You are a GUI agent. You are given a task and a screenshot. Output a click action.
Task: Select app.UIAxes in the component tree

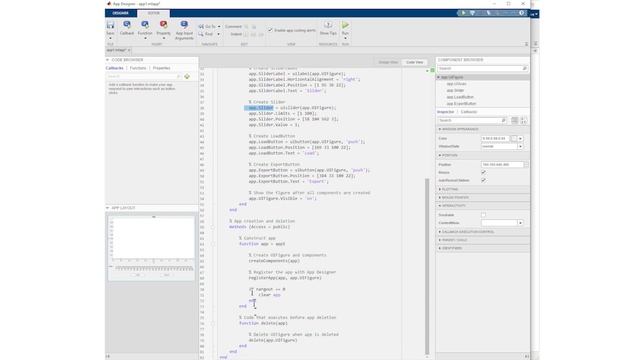(x=456, y=84)
